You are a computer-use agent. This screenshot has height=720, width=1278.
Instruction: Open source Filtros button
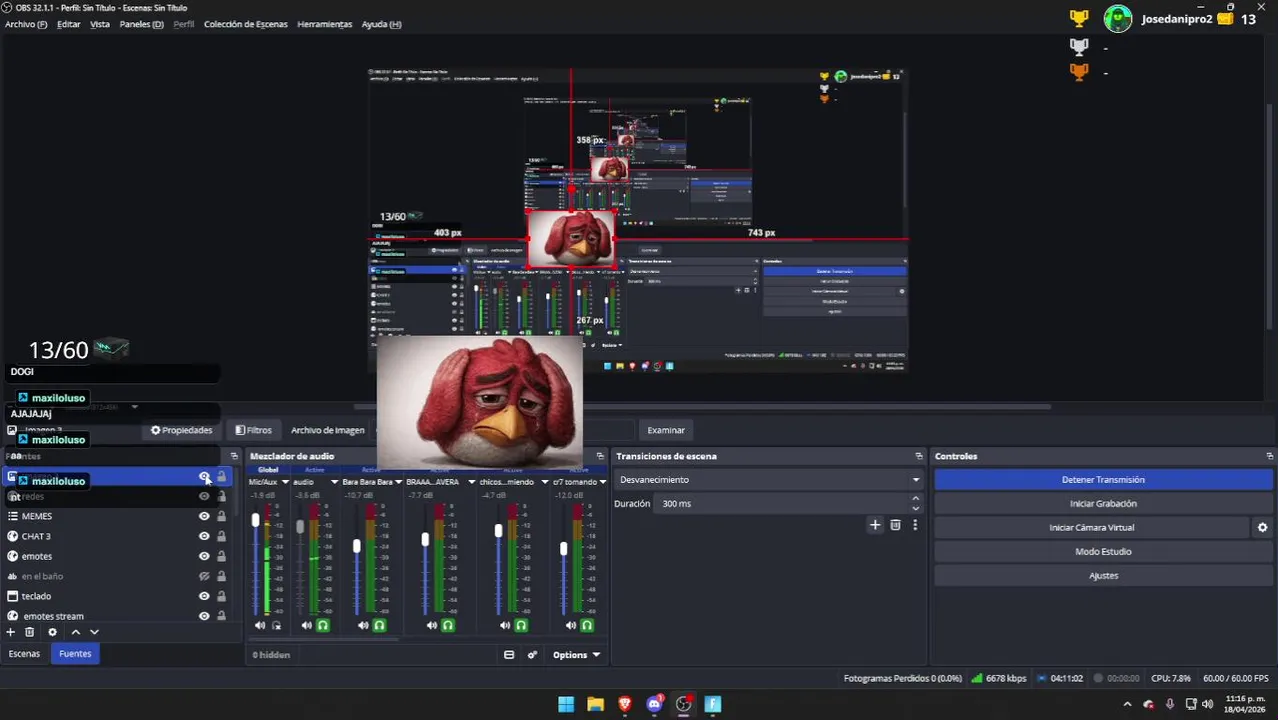(254, 430)
